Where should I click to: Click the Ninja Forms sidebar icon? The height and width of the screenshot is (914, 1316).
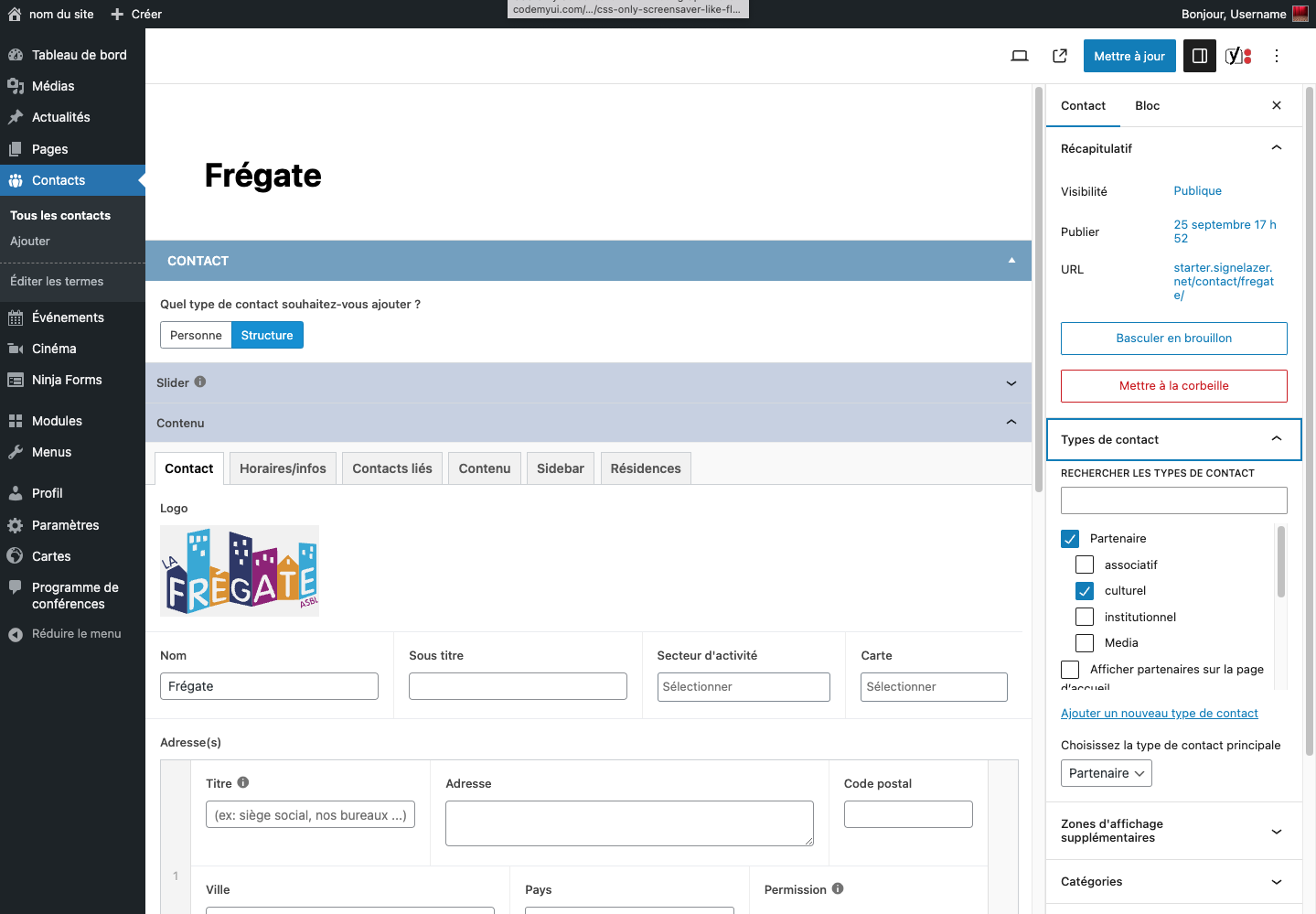pyautogui.click(x=16, y=380)
